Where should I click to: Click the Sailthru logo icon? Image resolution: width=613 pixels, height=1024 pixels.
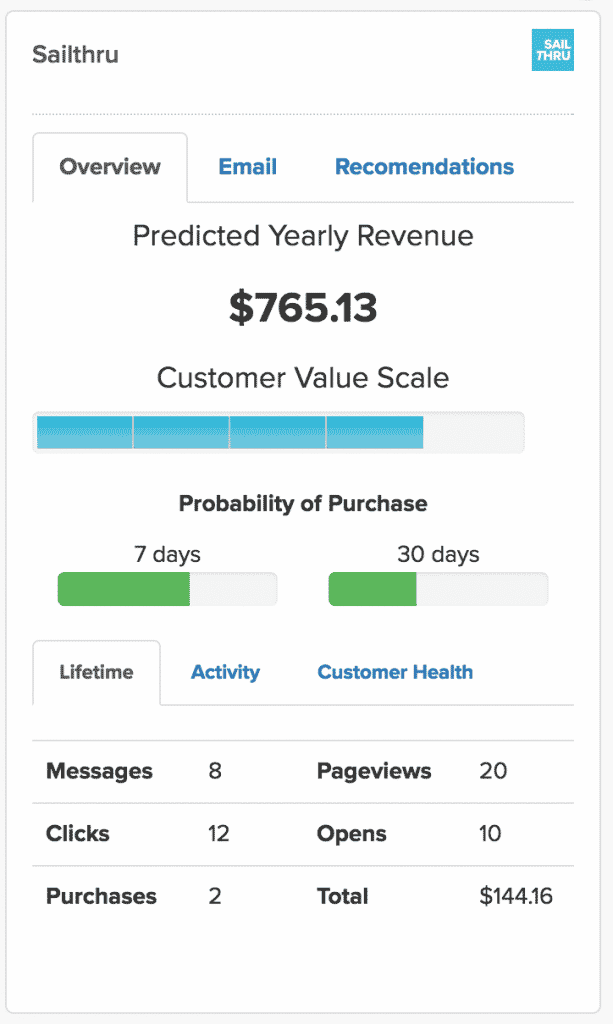click(x=552, y=51)
